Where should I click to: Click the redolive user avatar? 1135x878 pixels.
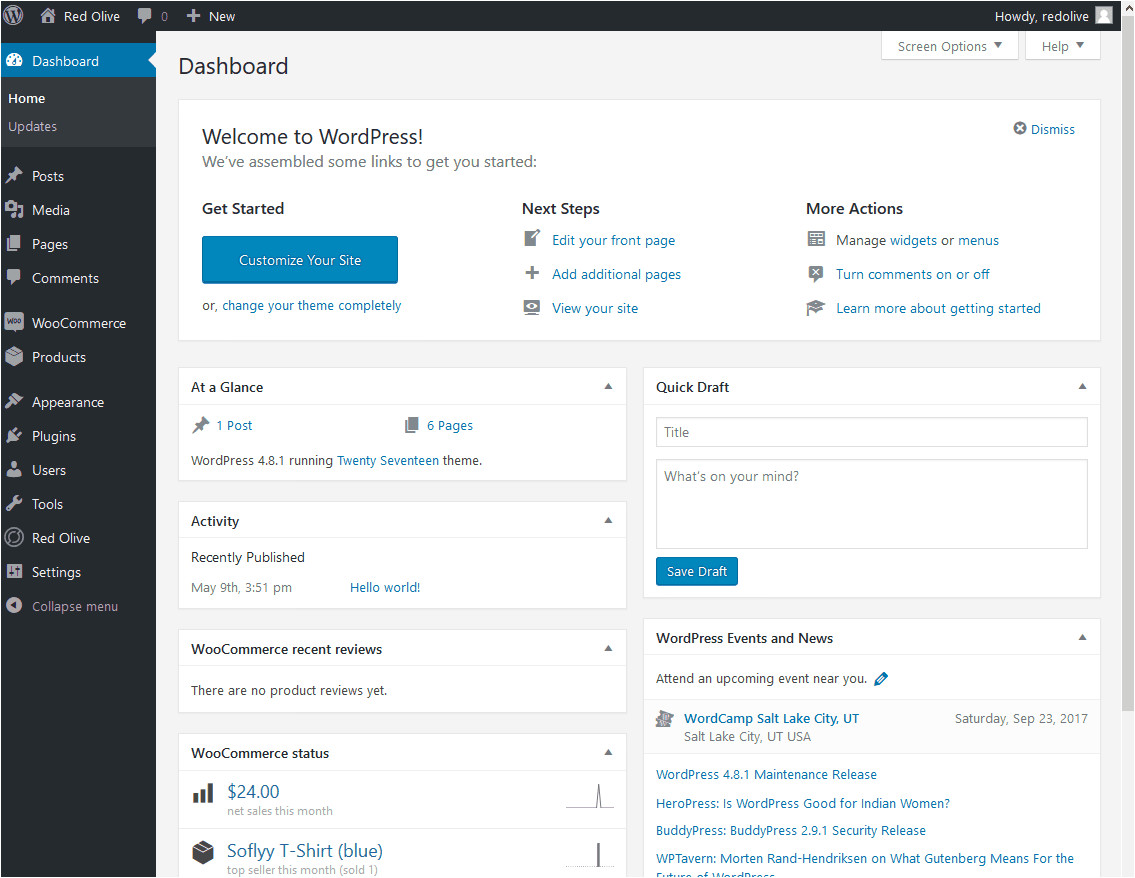tap(1104, 15)
